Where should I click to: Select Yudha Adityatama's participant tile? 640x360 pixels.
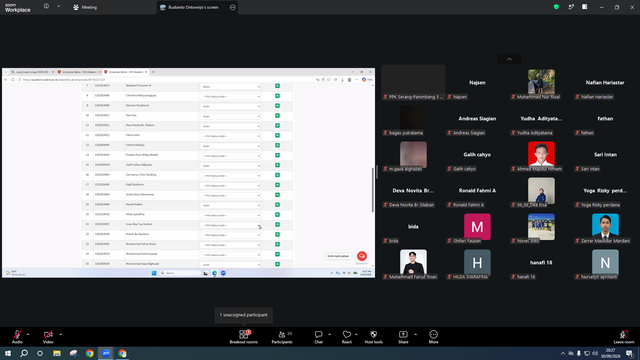click(x=541, y=118)
